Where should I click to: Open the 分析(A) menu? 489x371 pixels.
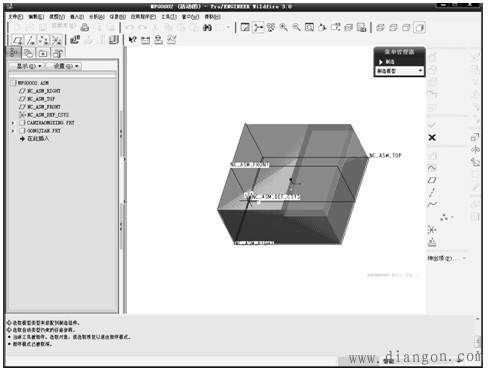click(97, 16)
